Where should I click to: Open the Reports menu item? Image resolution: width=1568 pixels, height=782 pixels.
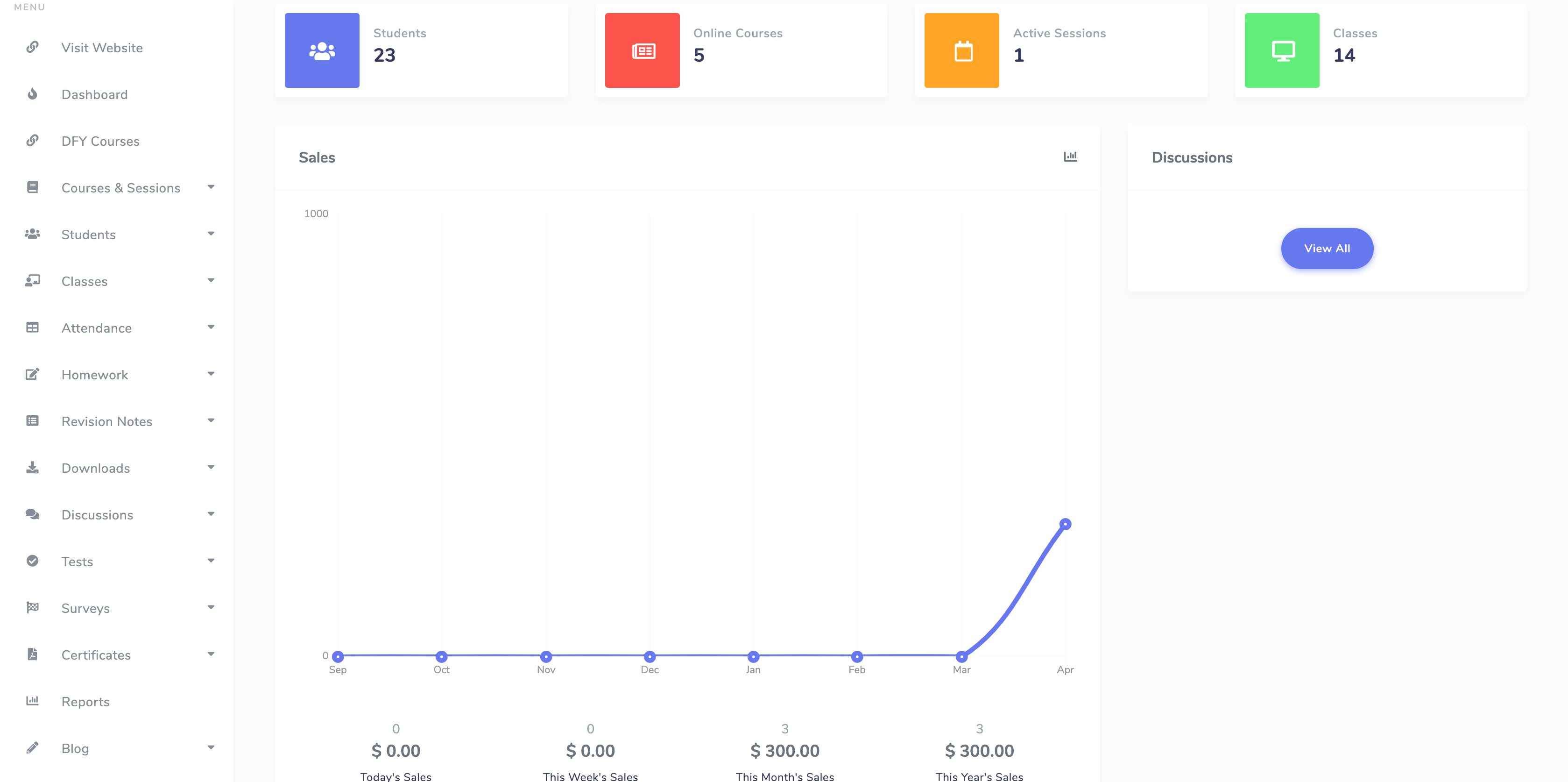[x=85, y=702]
